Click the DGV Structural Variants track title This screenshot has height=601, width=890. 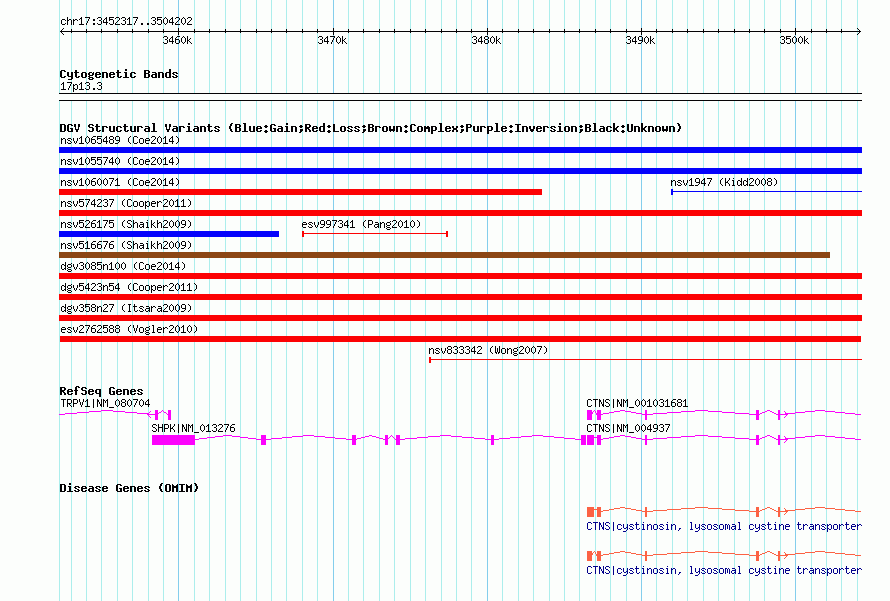(x=370, y=128)
